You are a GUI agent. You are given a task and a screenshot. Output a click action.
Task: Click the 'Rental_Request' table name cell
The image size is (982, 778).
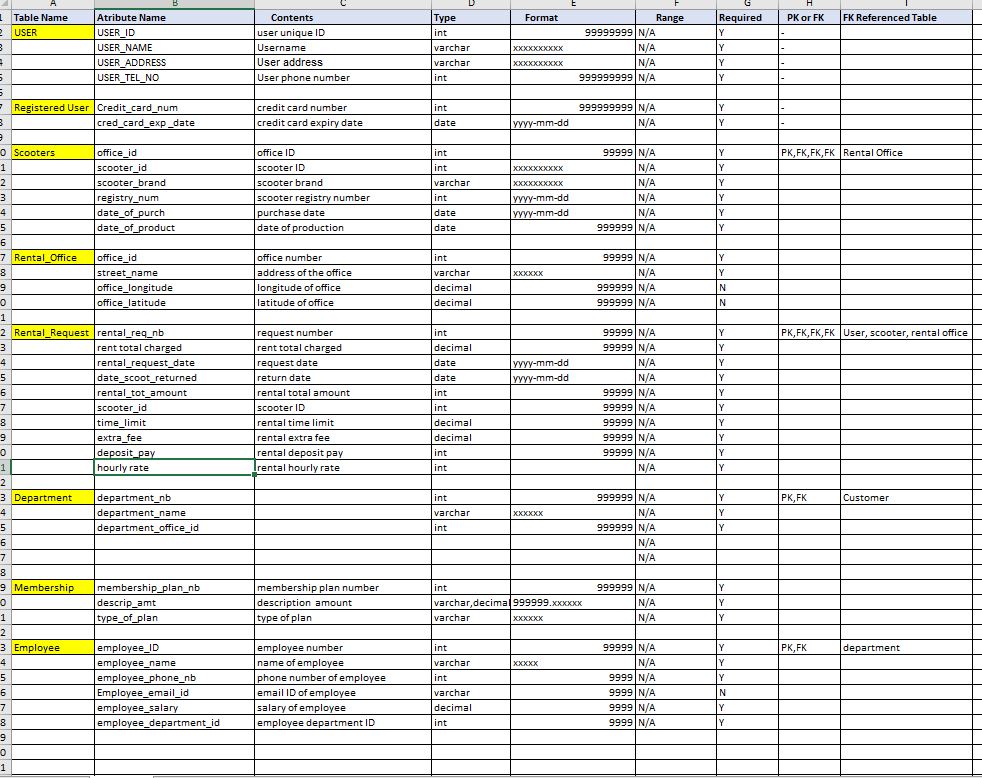point(53,333)
